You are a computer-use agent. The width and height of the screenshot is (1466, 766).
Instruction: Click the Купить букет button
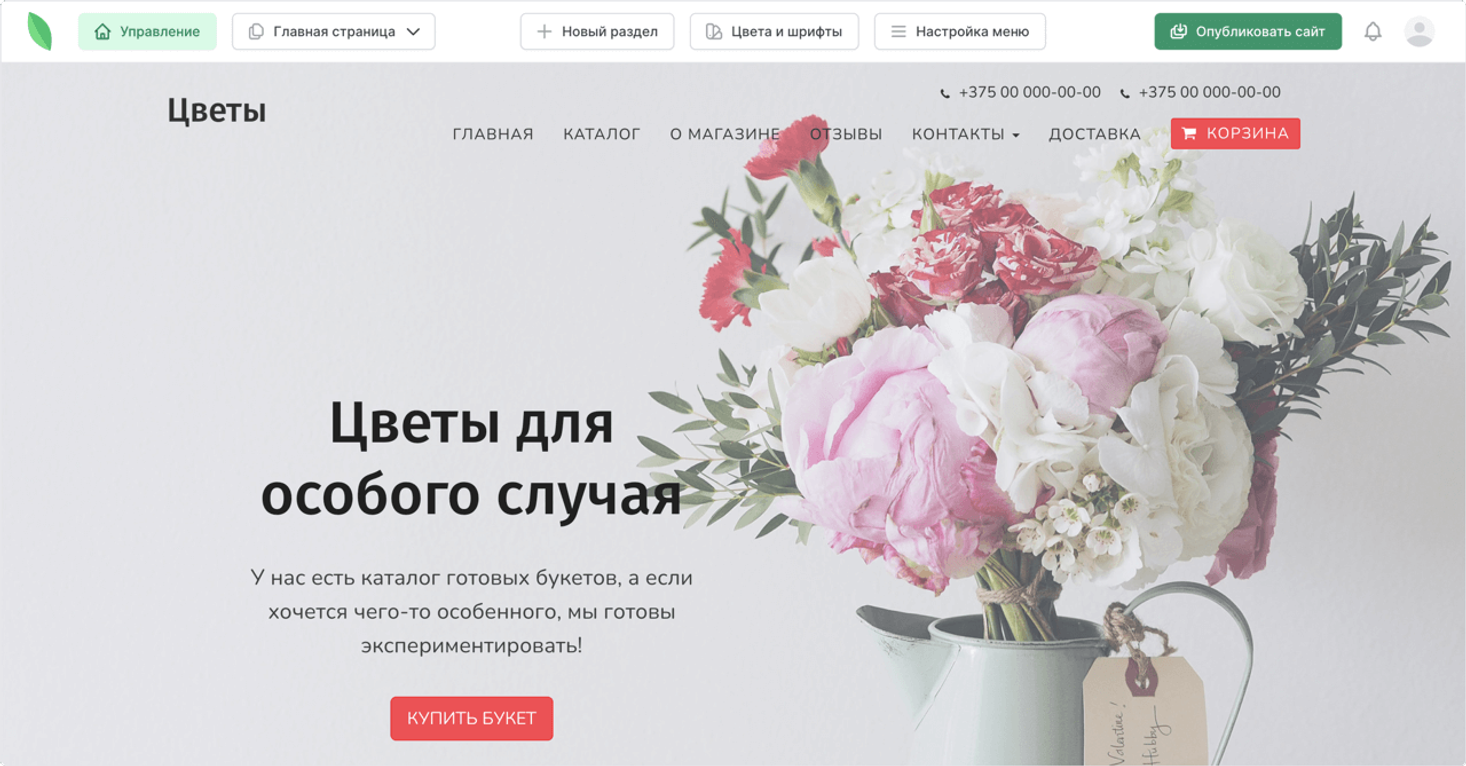tap(471, 718)
